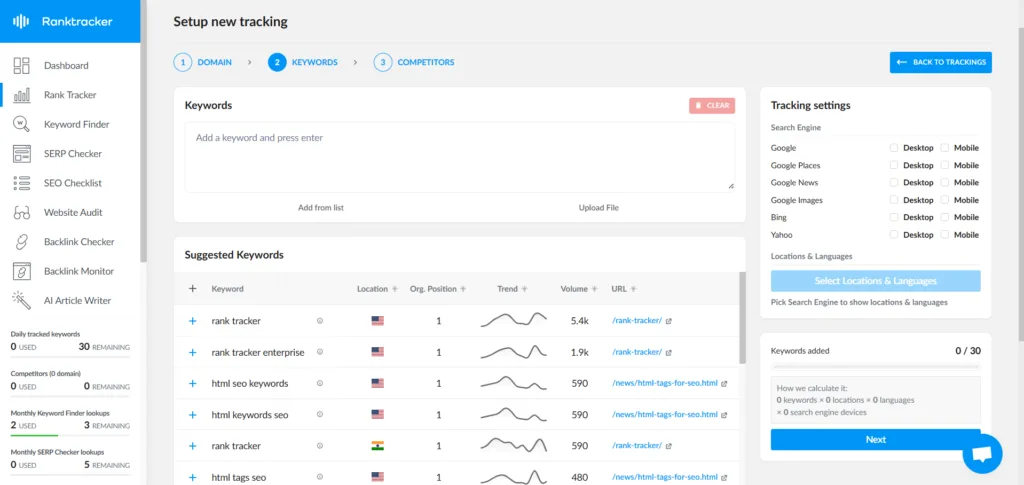1024x485 pixels.
Task: Open the /news/html-tags-for-seo.html link for 'html seo keywords'
Action: click(665, 384)
